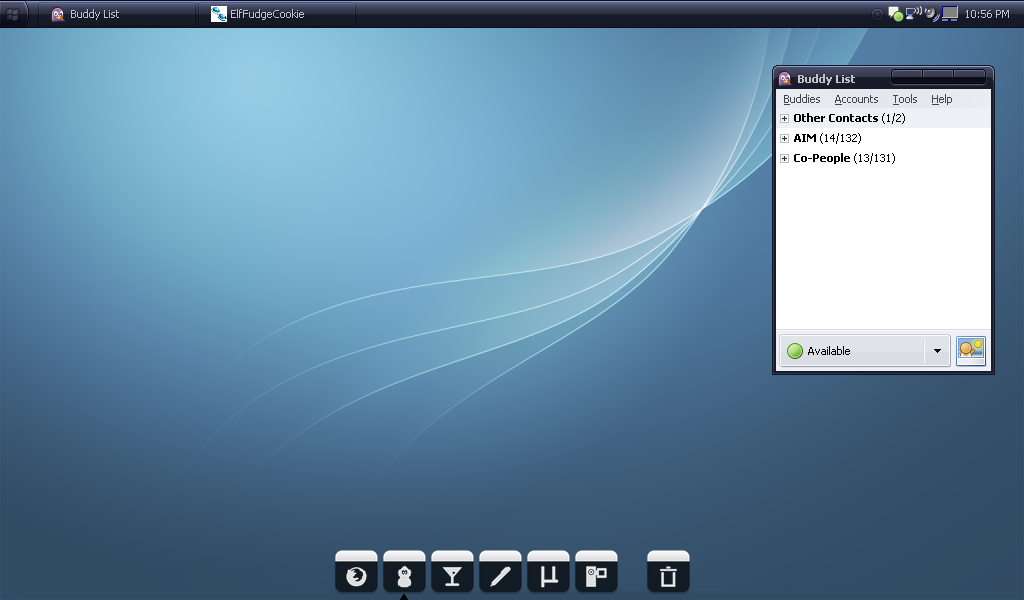Screen dimensions: 1024x600
Task: Open the trash can in the dock
Action: point(668,574)
